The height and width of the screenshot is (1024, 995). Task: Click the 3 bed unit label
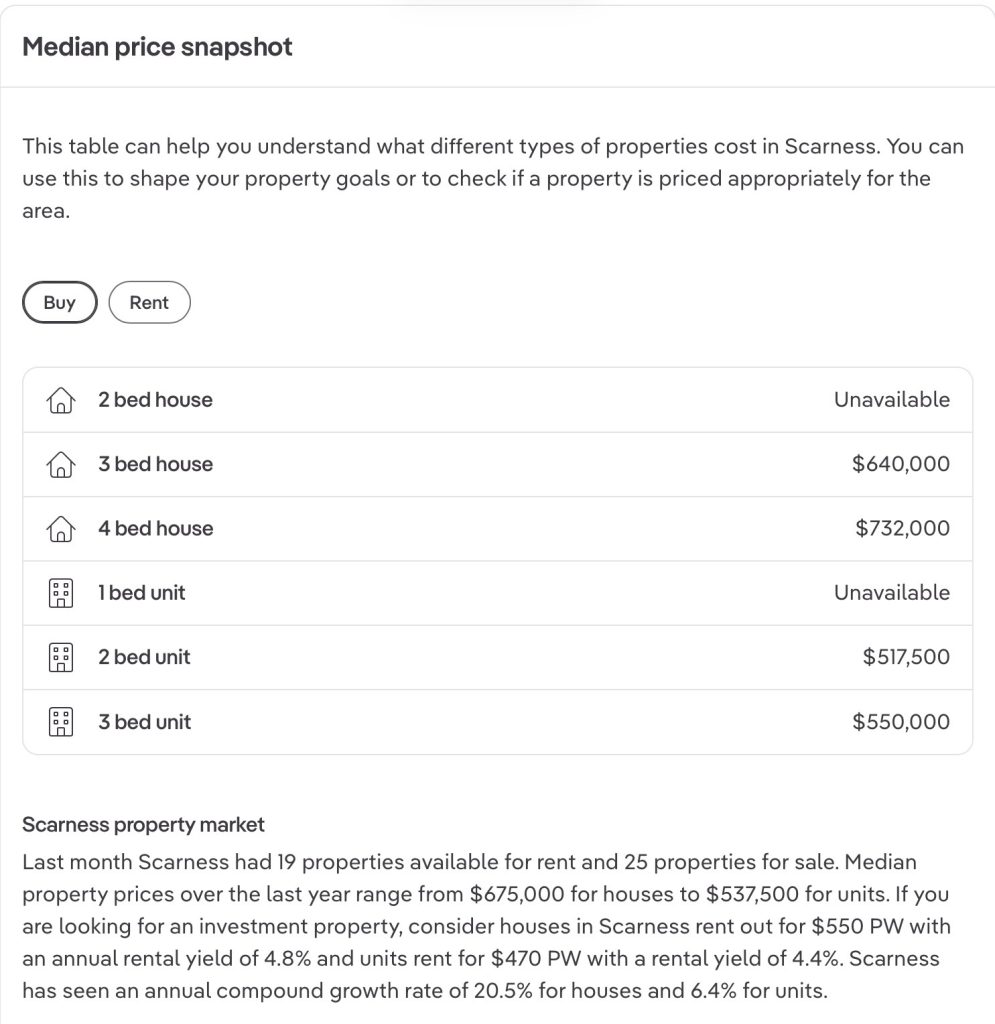(x=144, y=722)
